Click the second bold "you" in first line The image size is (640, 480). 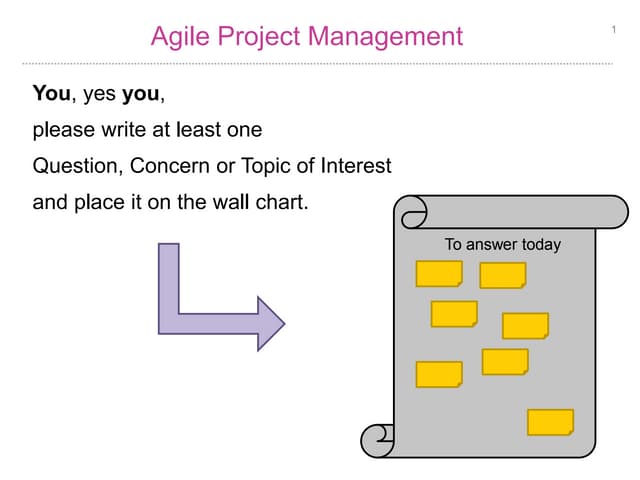pyautogui.click(x=140, y=94)
